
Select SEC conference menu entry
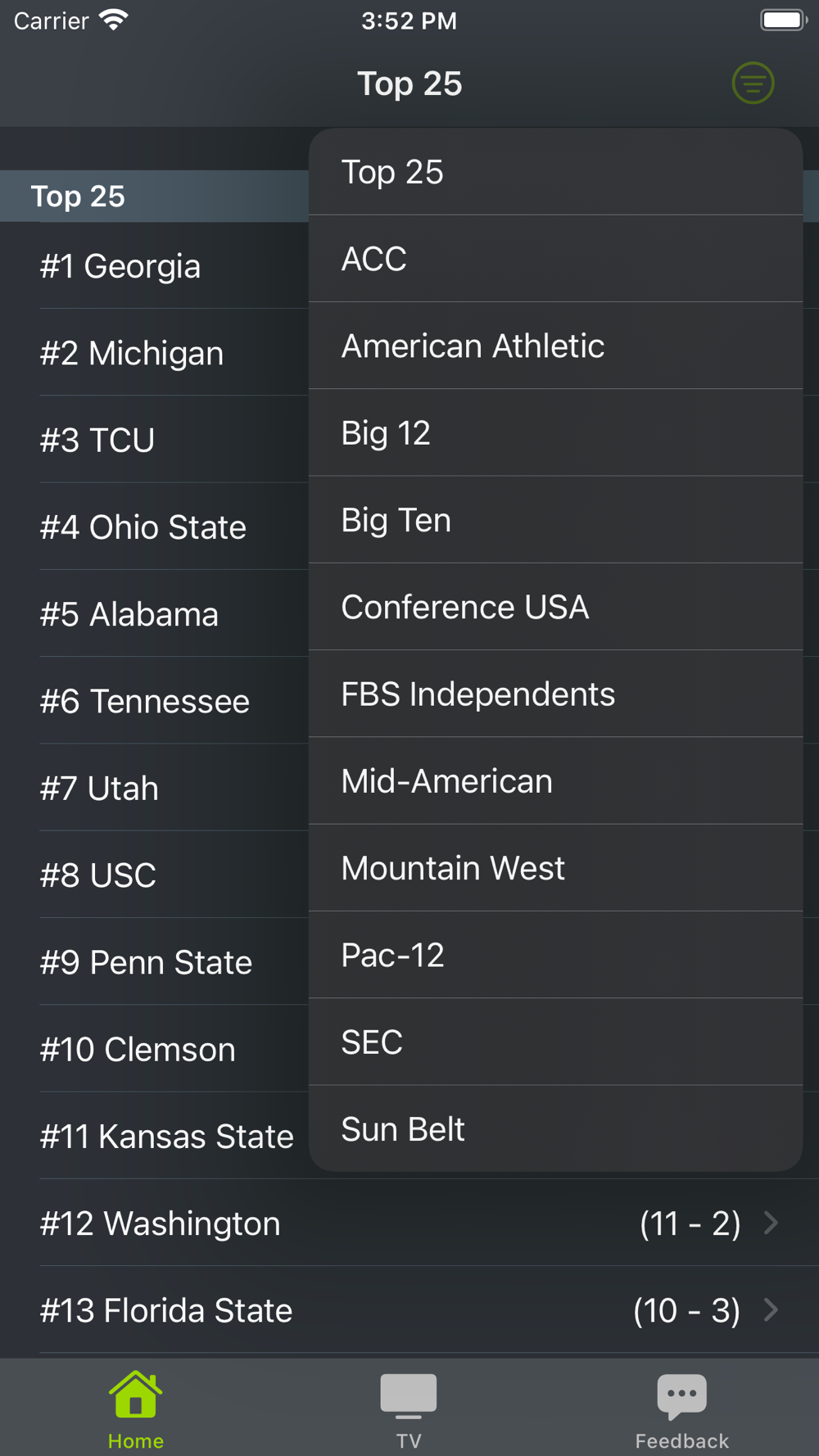tap(555, 1042)
